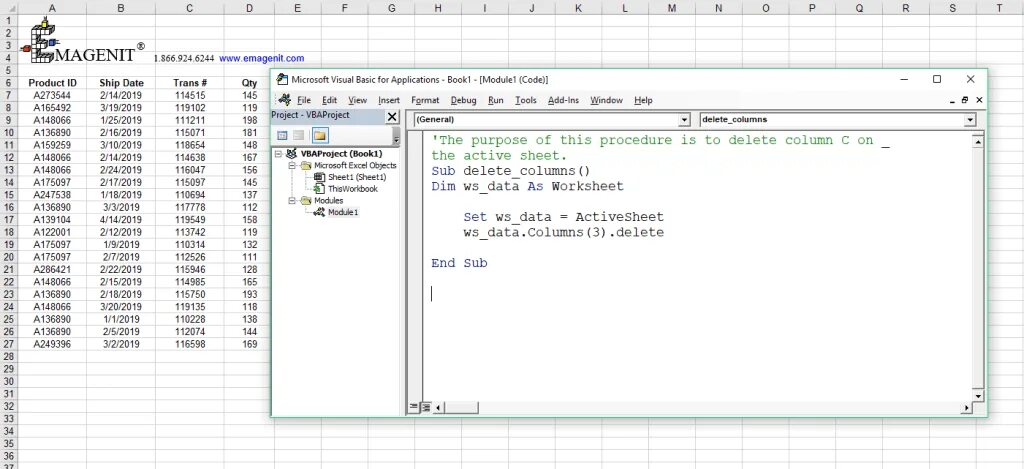1024x469 pixels.
Task: Click the Sheet1 worksheet icon in project tree
Action: point(319,177)
